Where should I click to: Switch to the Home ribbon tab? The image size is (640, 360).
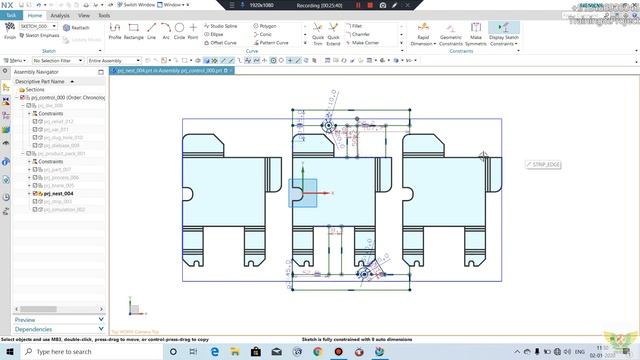[35, 16]
